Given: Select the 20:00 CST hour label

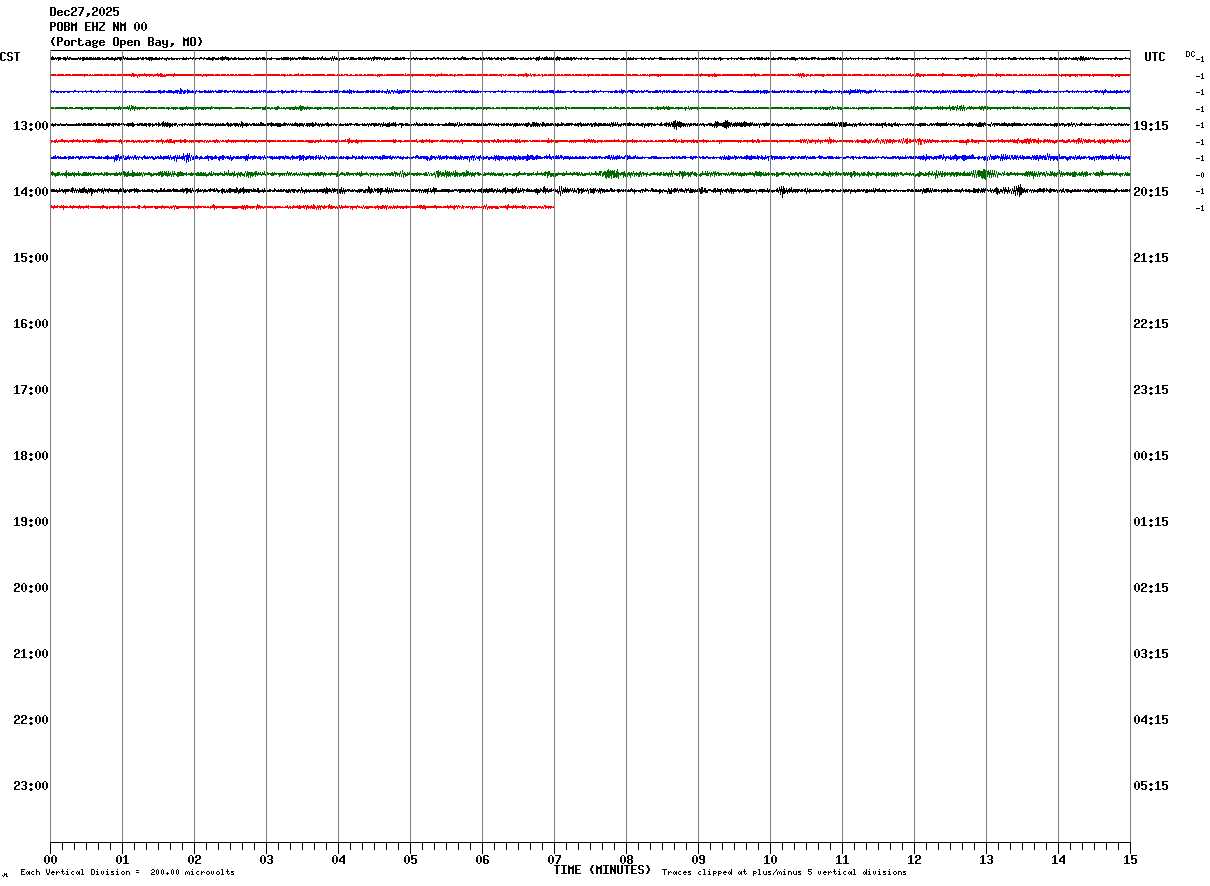Looking at the screenshot, I should [31, 587].
